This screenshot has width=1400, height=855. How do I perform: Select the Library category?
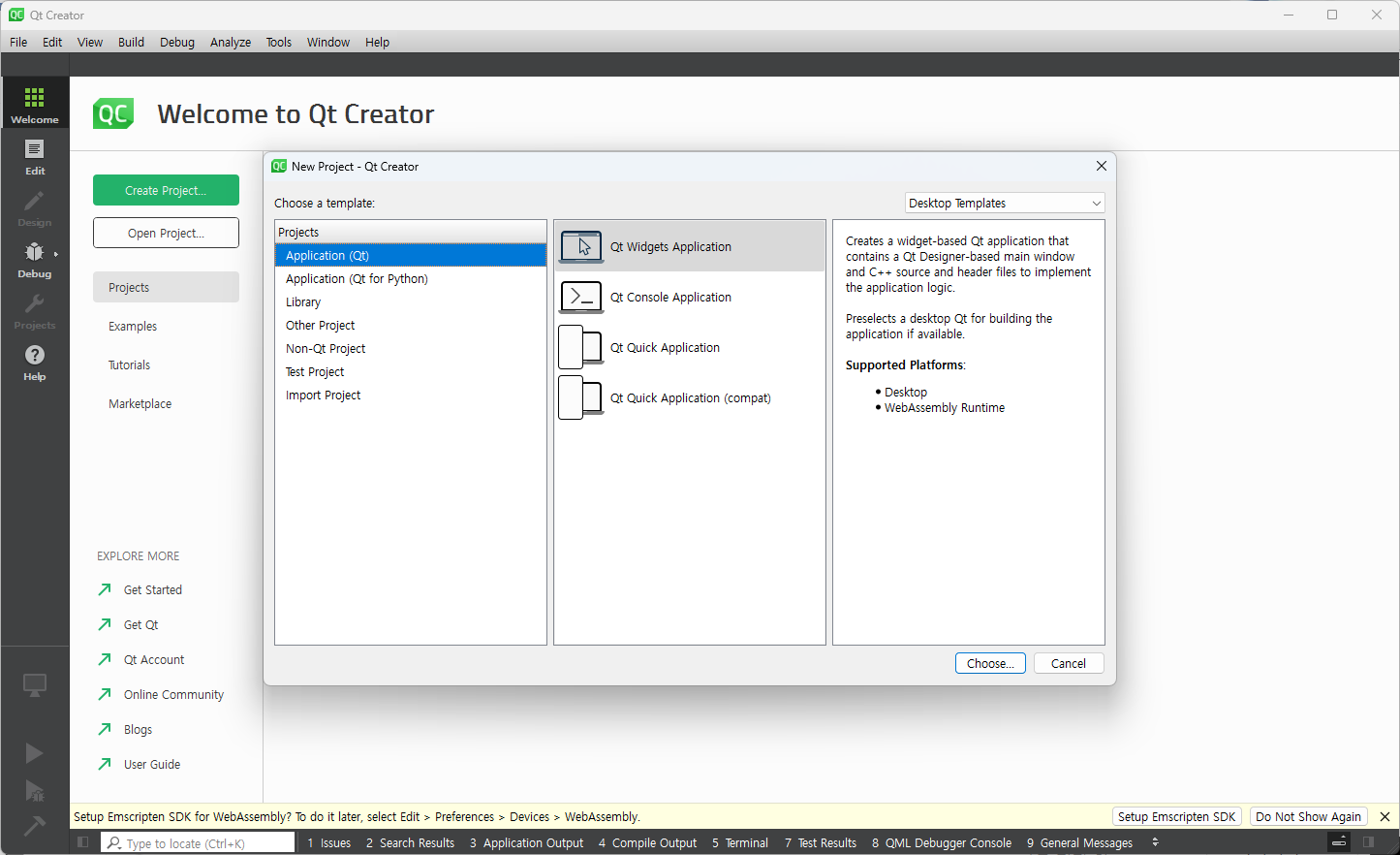pyautogui.click(x=411, y=301)
